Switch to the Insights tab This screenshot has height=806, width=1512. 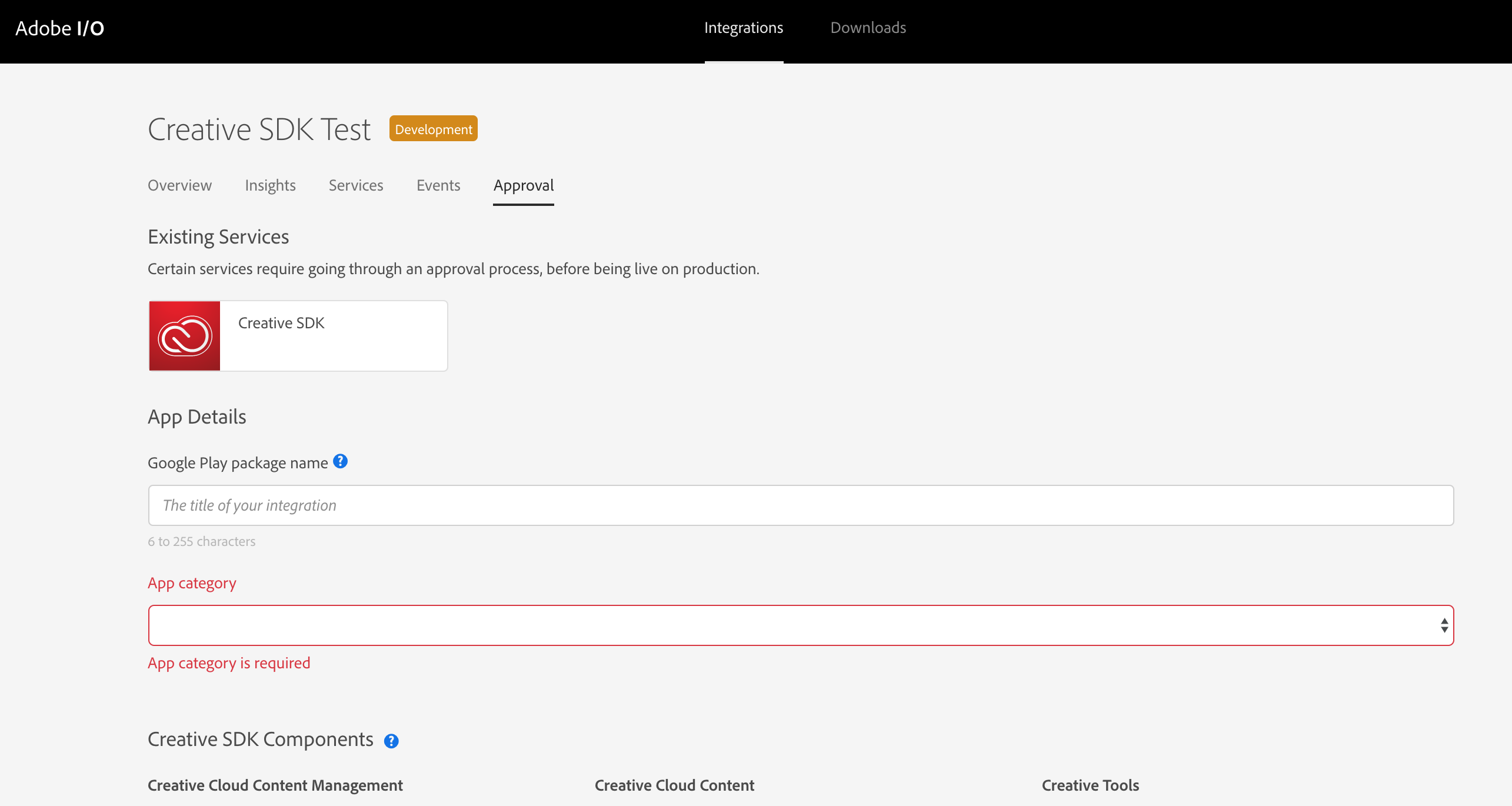pyautogui.click(x=270, y=185)
